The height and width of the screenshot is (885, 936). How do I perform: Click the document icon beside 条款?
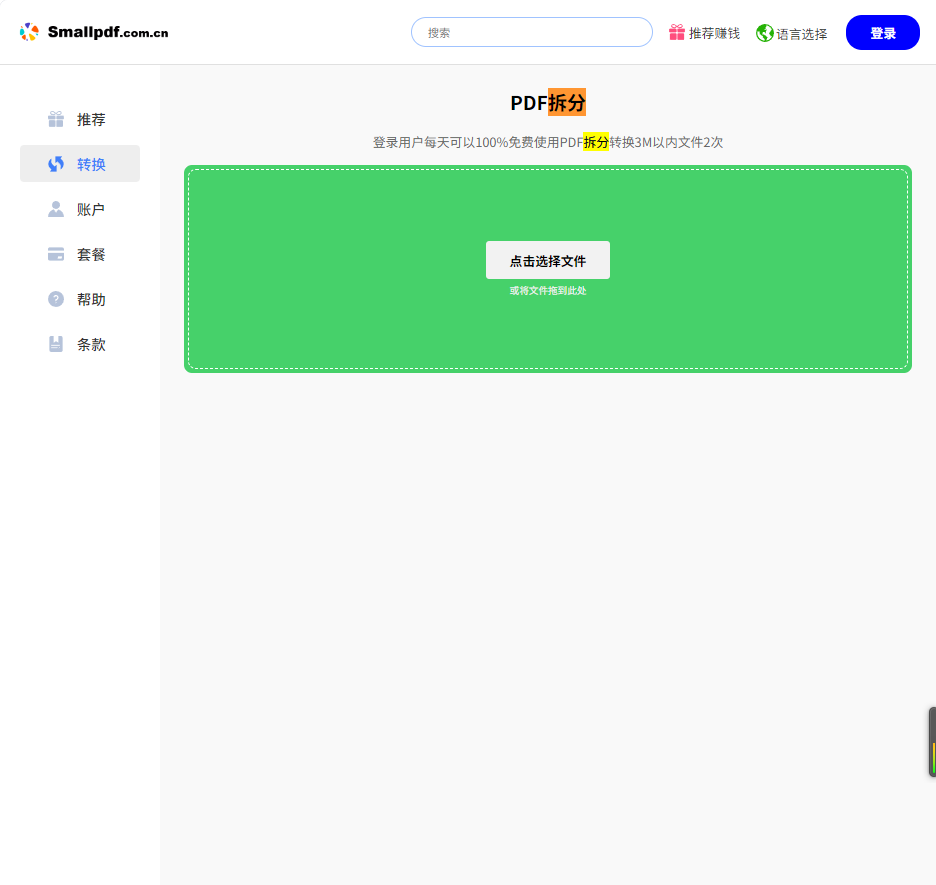[x=56, y=344]
